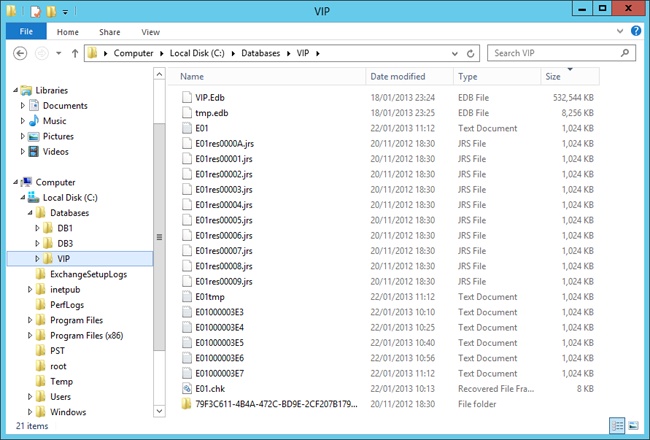The height and width of the screenshot is (440, 650).
Task: Click the blue Help question mark icon
Action: pos(636,31)
